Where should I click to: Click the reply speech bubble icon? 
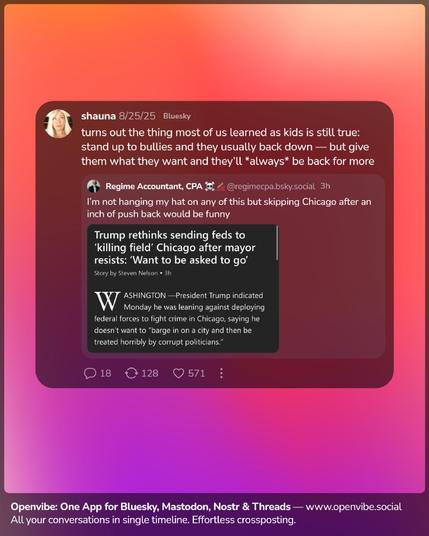90,373
